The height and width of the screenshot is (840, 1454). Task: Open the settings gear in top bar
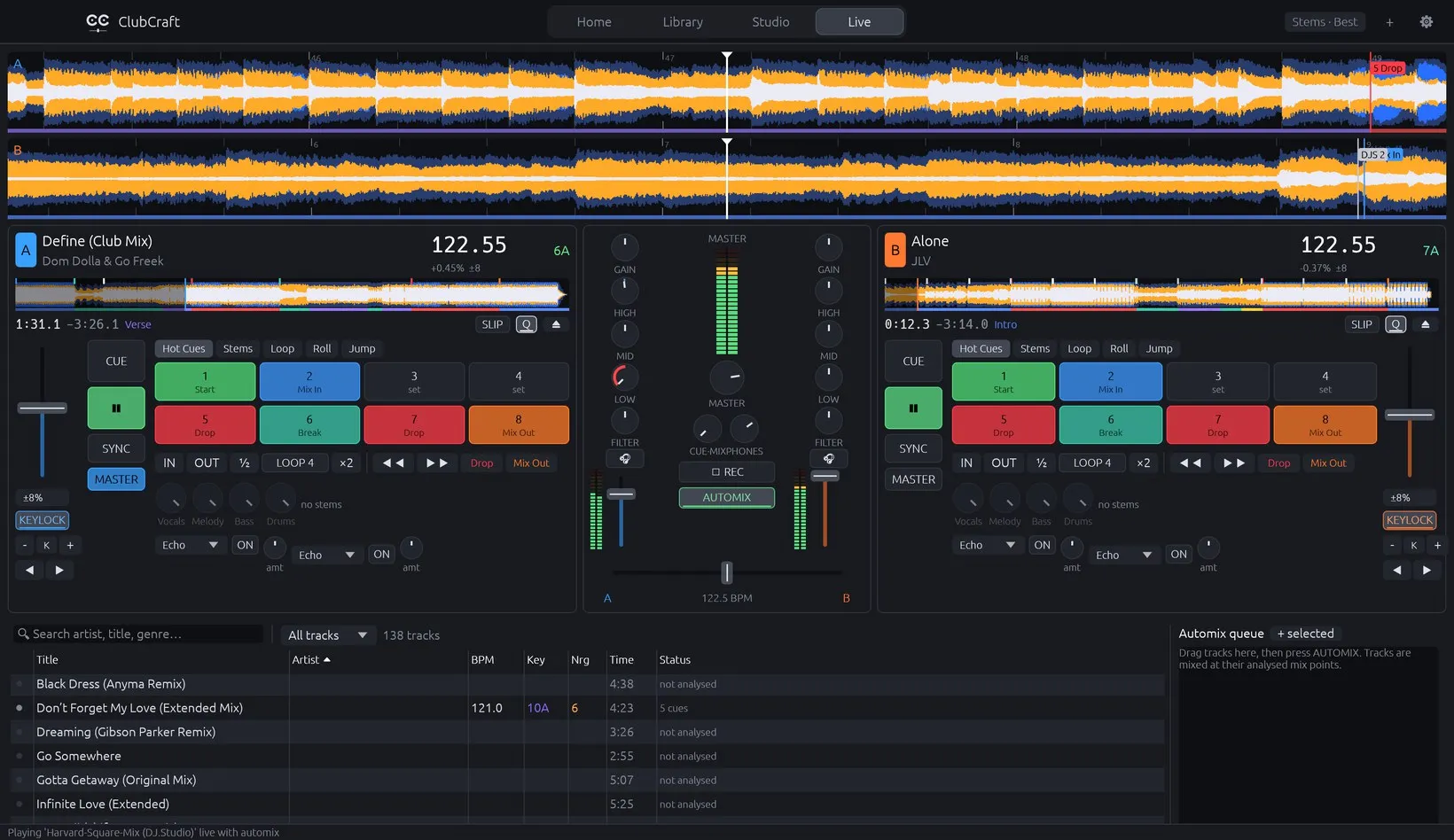click(1426, 22)
